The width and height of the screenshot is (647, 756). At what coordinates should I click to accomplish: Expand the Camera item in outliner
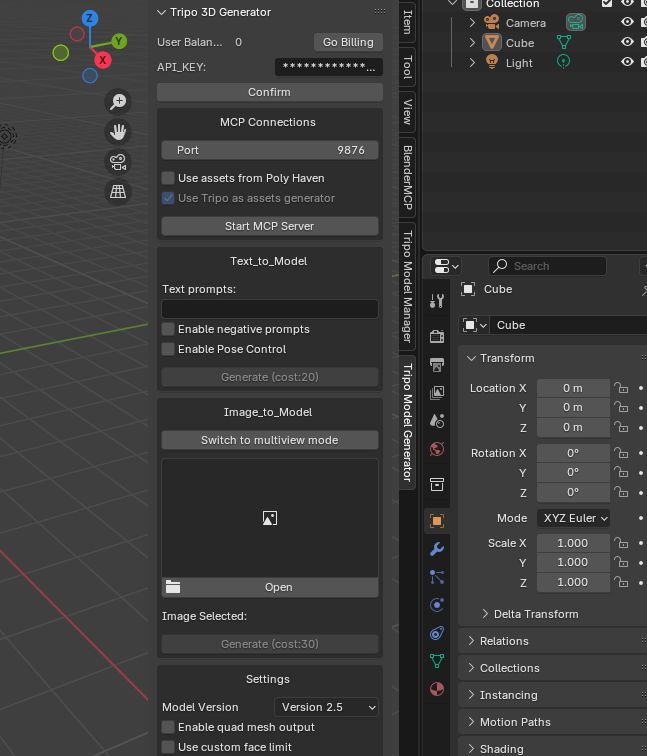472,23
